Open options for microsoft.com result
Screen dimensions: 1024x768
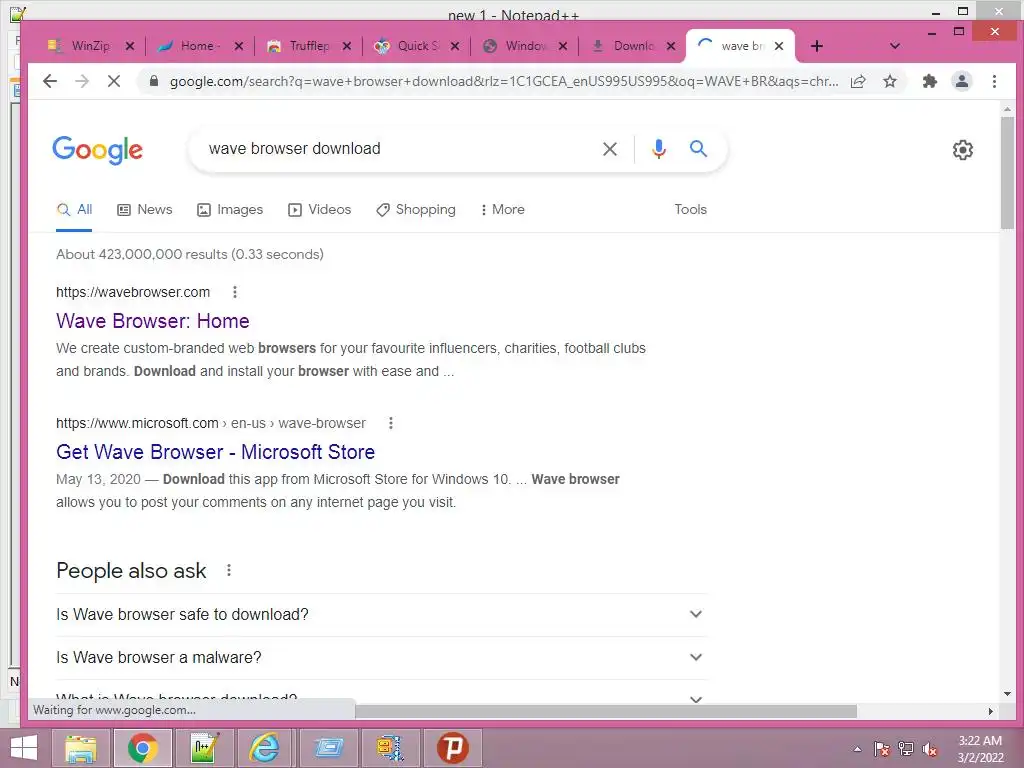391,423
